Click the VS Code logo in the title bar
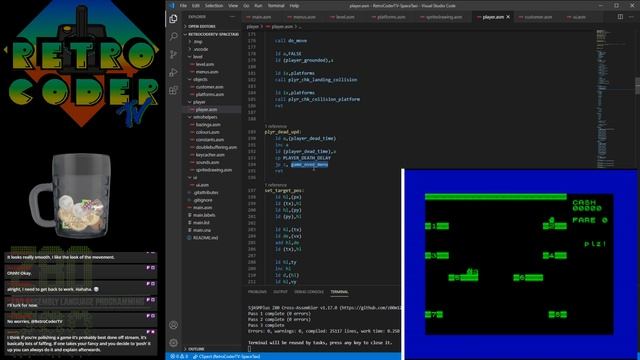The width and height of the screenshot is (640, 360). [x=172, y=6]
